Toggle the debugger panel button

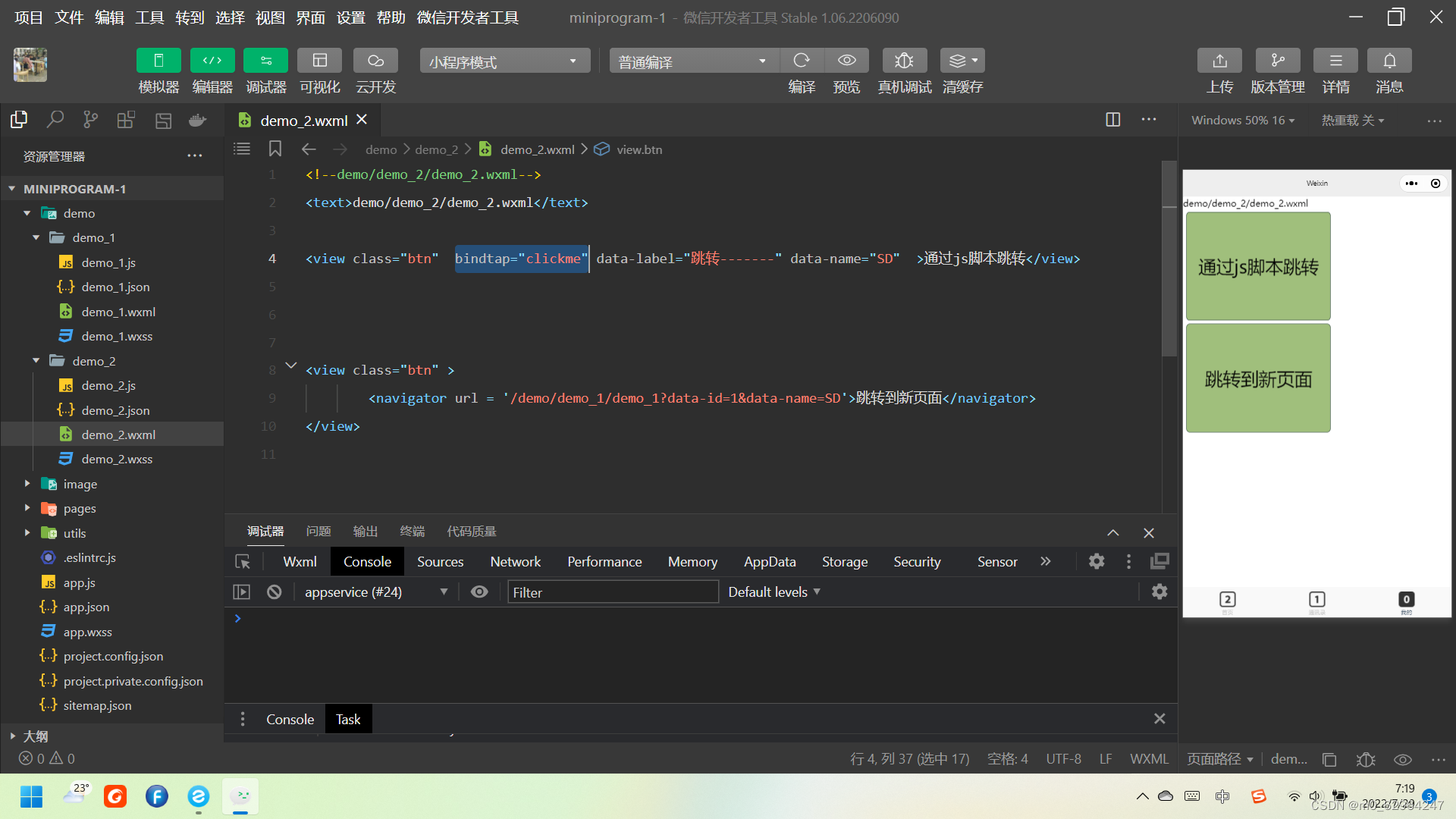tap(265, 61)
